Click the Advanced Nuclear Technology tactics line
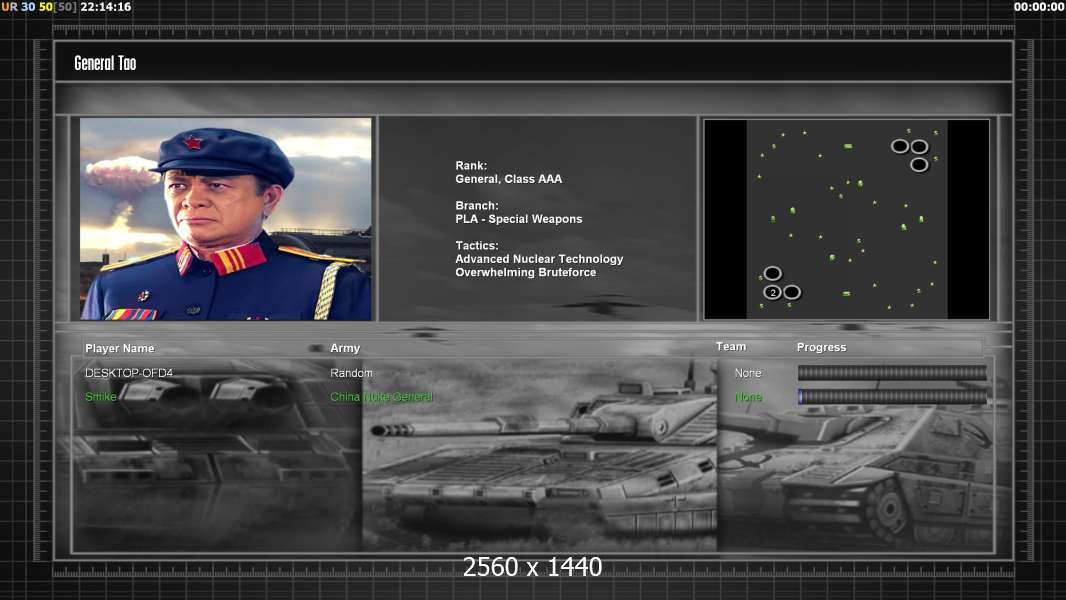This screenshot has height=600, width=1066. [539, 259]
